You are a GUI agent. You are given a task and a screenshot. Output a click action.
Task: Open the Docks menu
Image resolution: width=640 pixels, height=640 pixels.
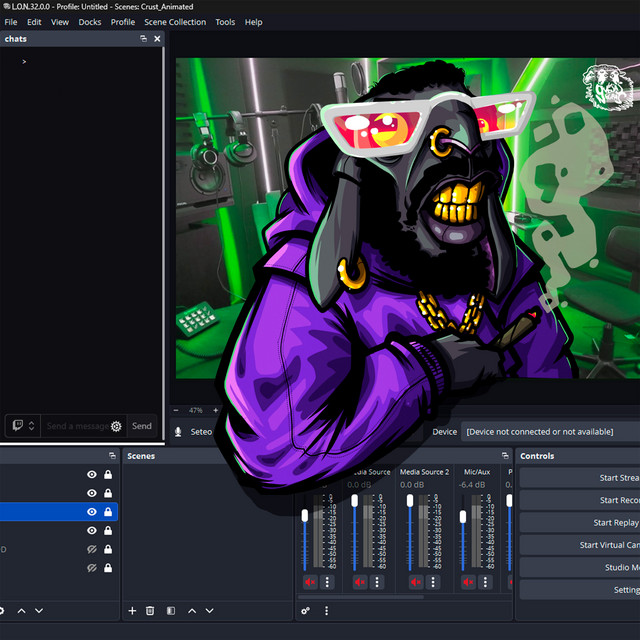89,22
